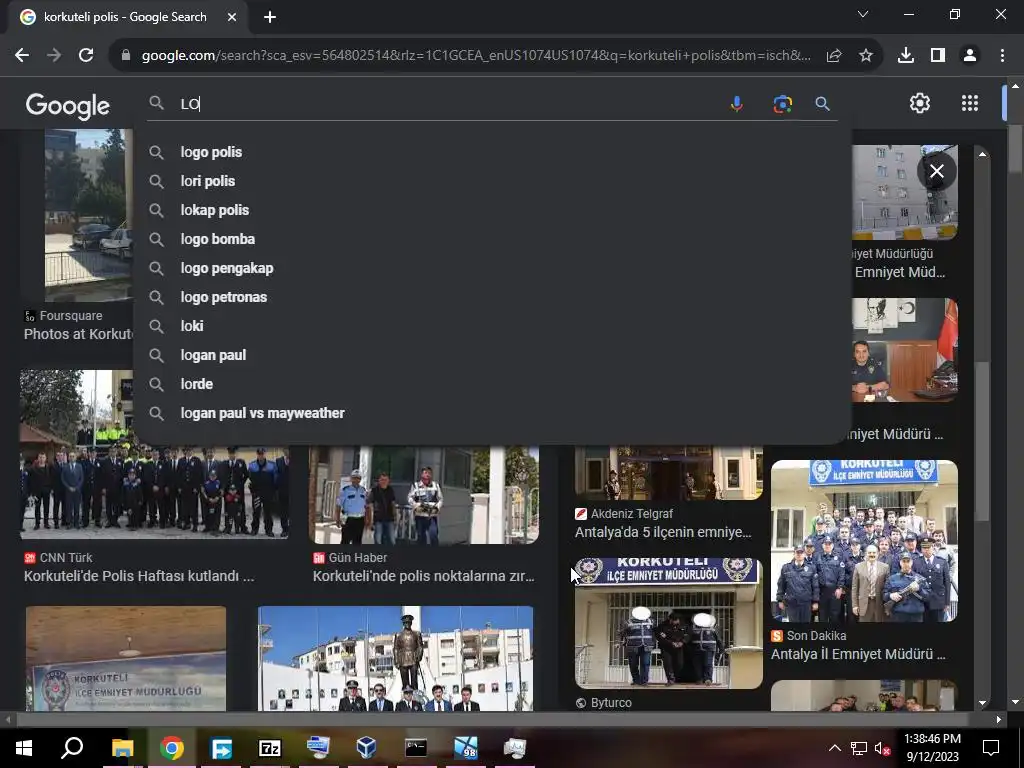1024x768 pixels.
Task: Open "Antalya'da 5 ilçenin emniye..." link
Action: [663, 532]
